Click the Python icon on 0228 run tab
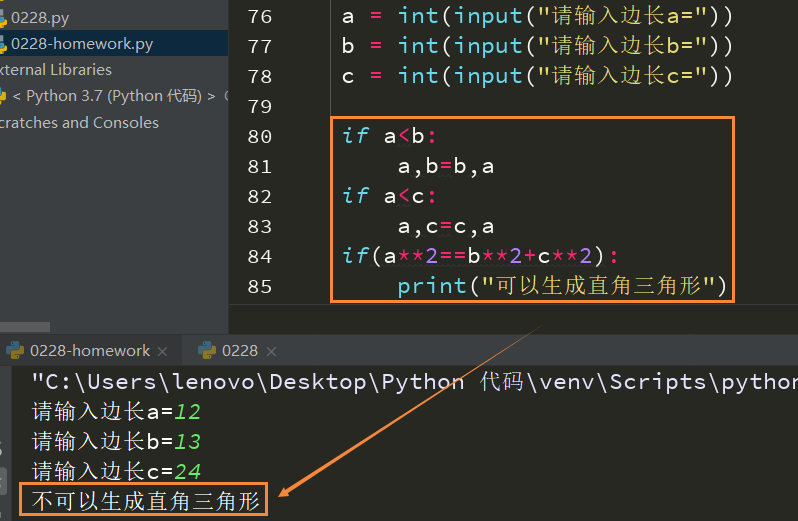 point(207,350)
